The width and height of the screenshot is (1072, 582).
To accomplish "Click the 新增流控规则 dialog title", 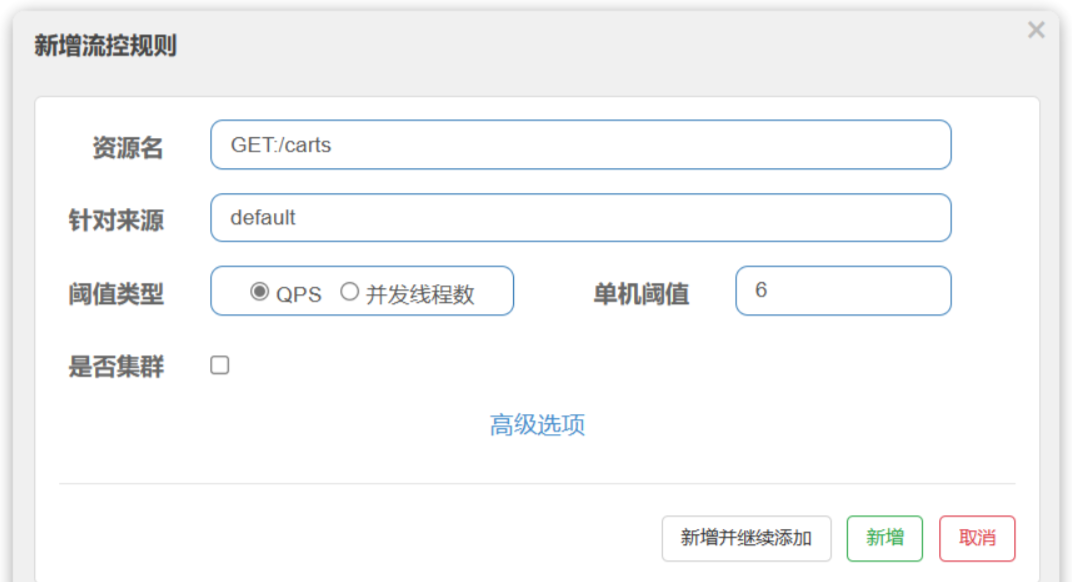I will click(105, 46).
